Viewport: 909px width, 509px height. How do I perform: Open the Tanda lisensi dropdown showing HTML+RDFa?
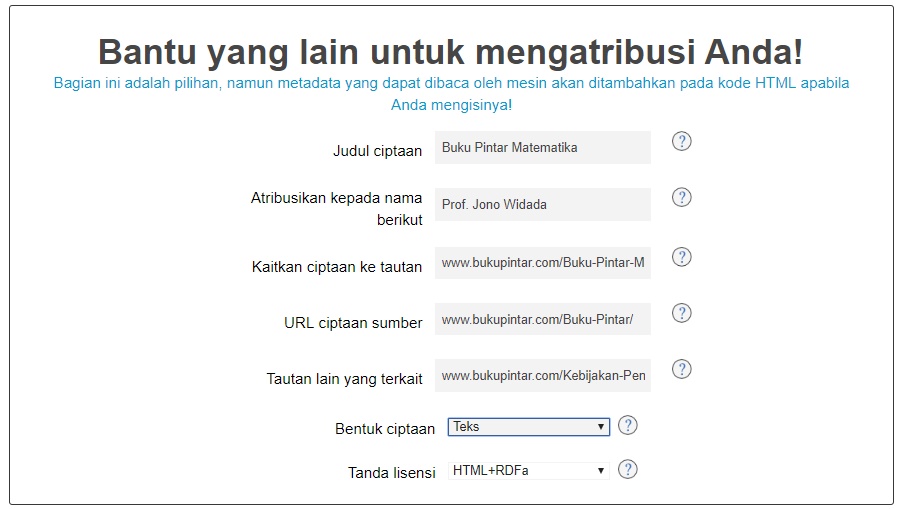point(528,470)
